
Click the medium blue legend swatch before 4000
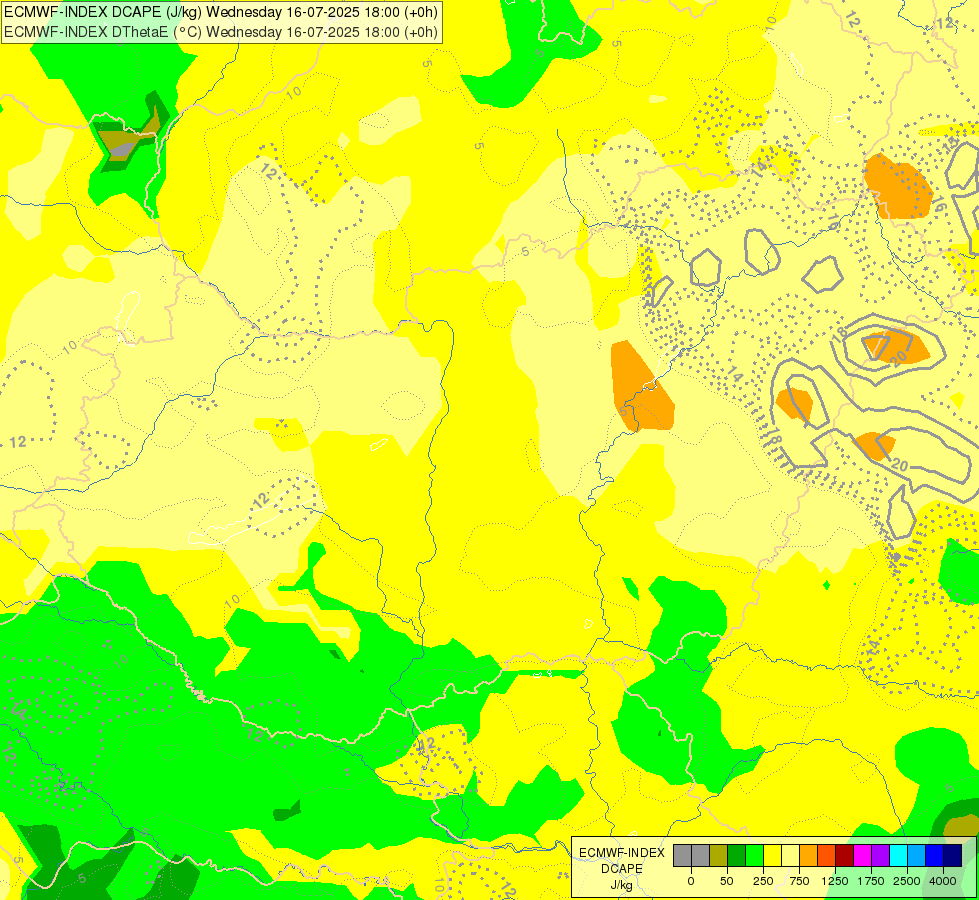pyautogui.click(x=935, y=856)
